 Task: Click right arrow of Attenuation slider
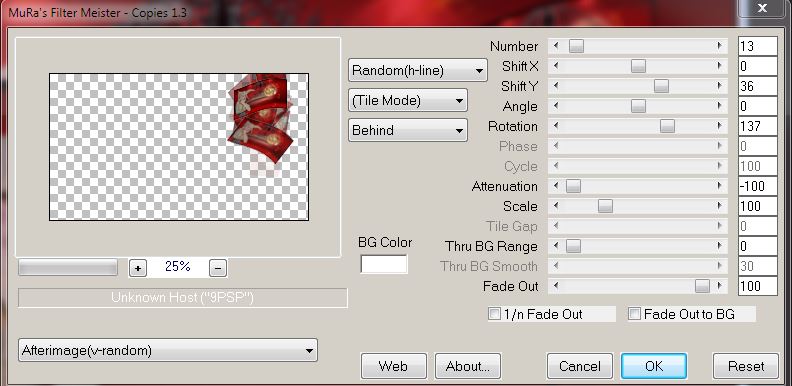[x=719, y=186]
